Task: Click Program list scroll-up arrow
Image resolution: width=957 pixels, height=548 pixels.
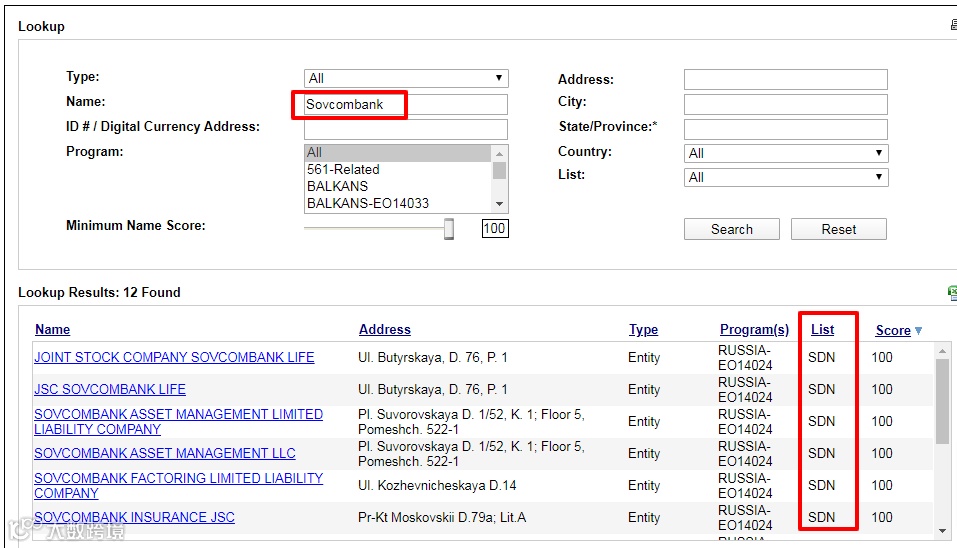Action: coord(499,154)
